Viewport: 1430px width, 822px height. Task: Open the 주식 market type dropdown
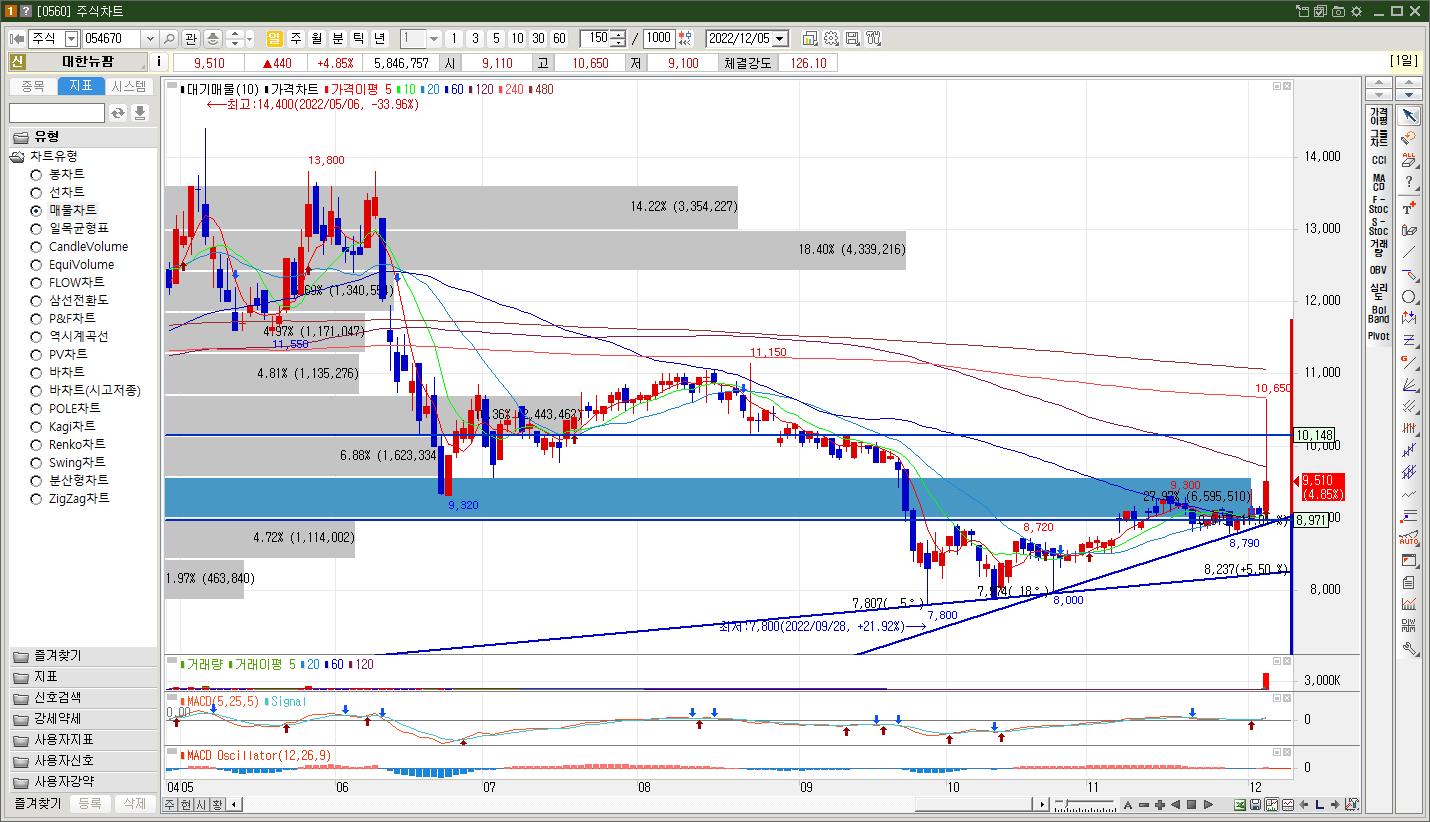pos(71,39)
